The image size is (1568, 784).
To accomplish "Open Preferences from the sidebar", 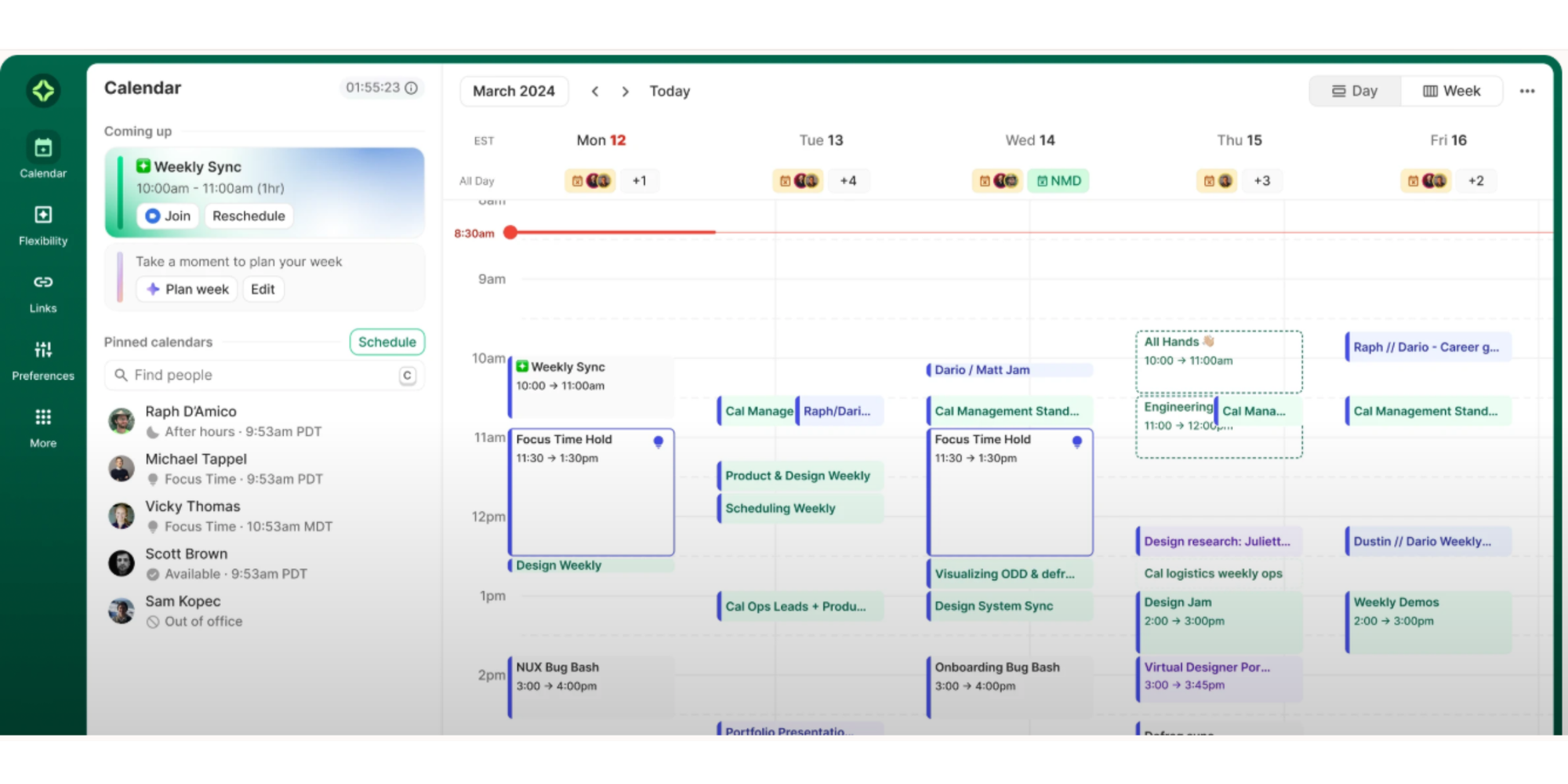I will tap(42, 350).
